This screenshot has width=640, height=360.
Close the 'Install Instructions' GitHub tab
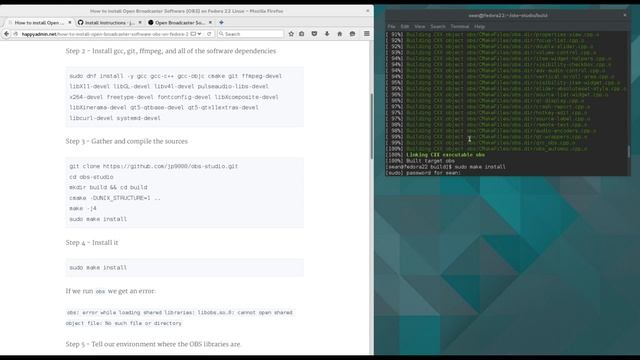click(x=140, y=22)
